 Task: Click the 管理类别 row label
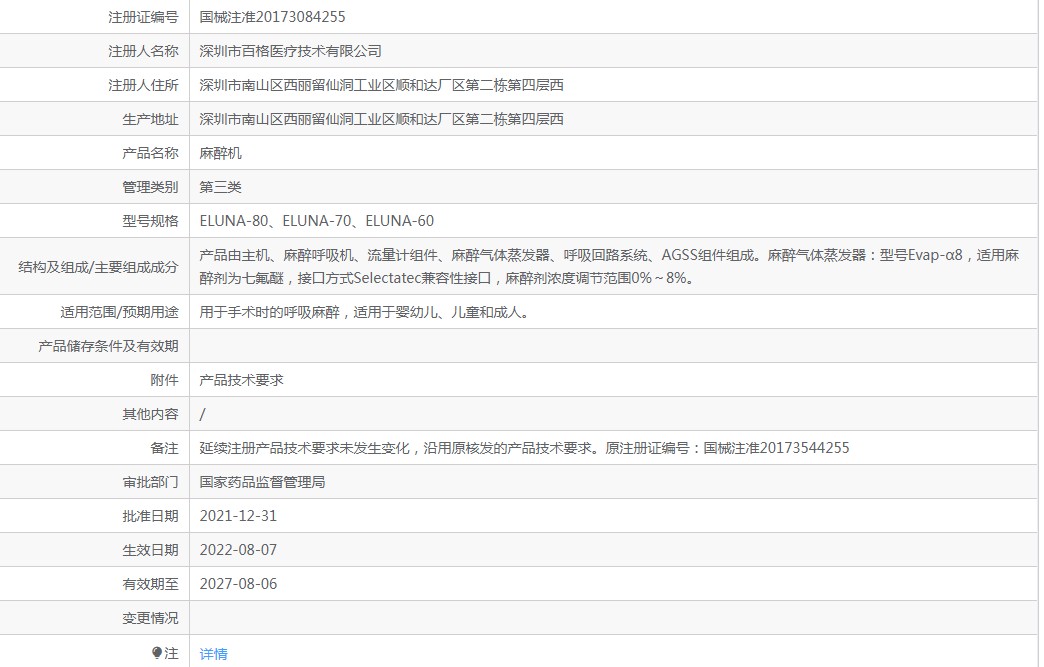point(150,187)
